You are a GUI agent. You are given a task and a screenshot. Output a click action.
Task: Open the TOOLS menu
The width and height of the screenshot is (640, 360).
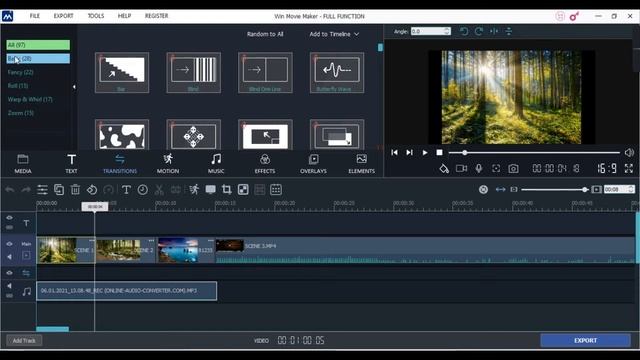tap(96, 16)
